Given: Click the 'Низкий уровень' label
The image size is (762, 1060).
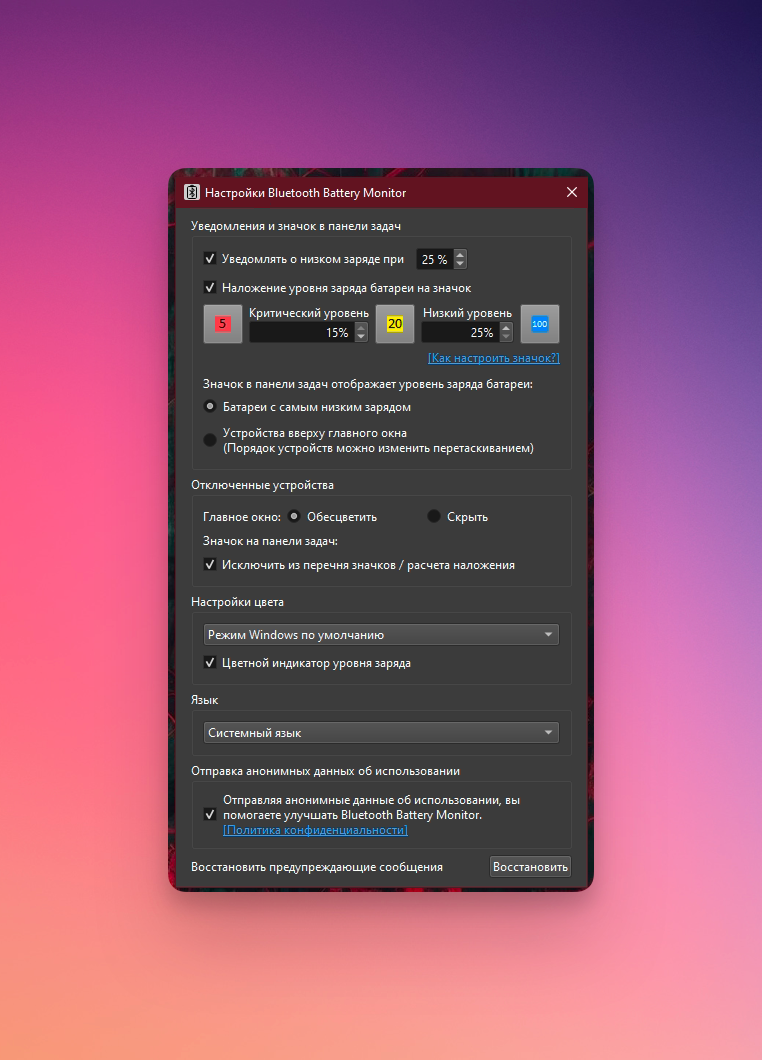Looking at the screenshot, I should tap(467, 313).
